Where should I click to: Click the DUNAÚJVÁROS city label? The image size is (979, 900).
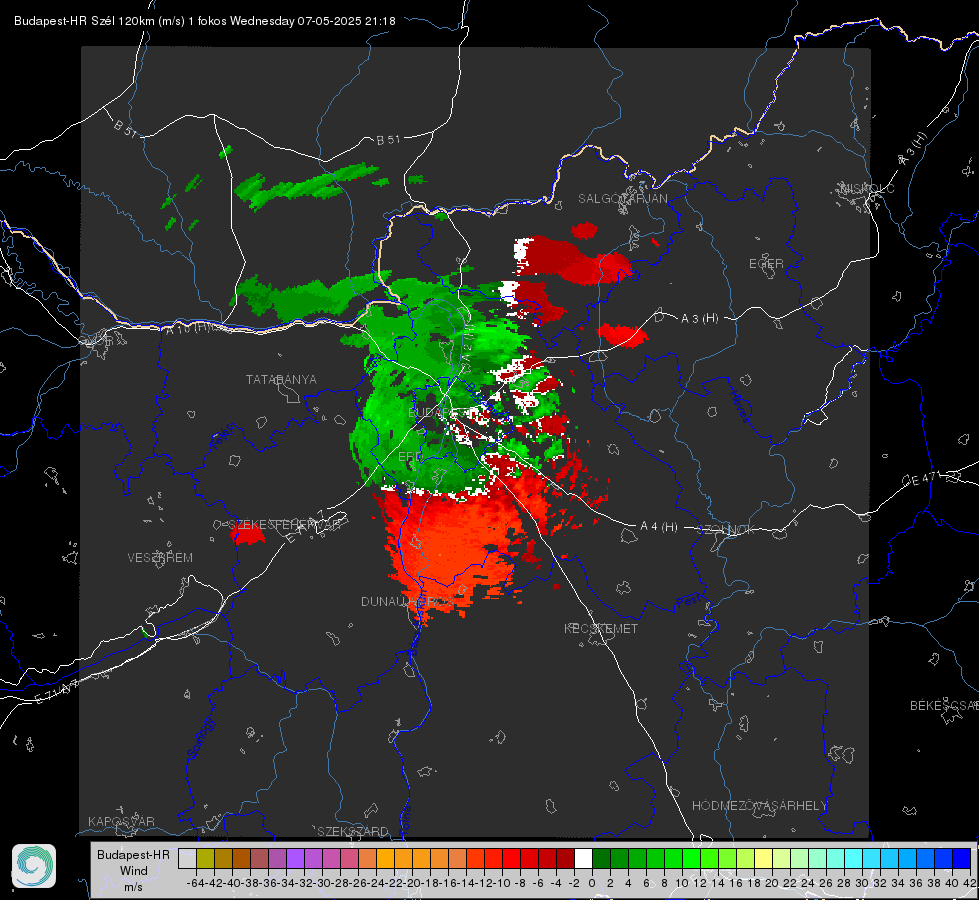tap(407, 601)
